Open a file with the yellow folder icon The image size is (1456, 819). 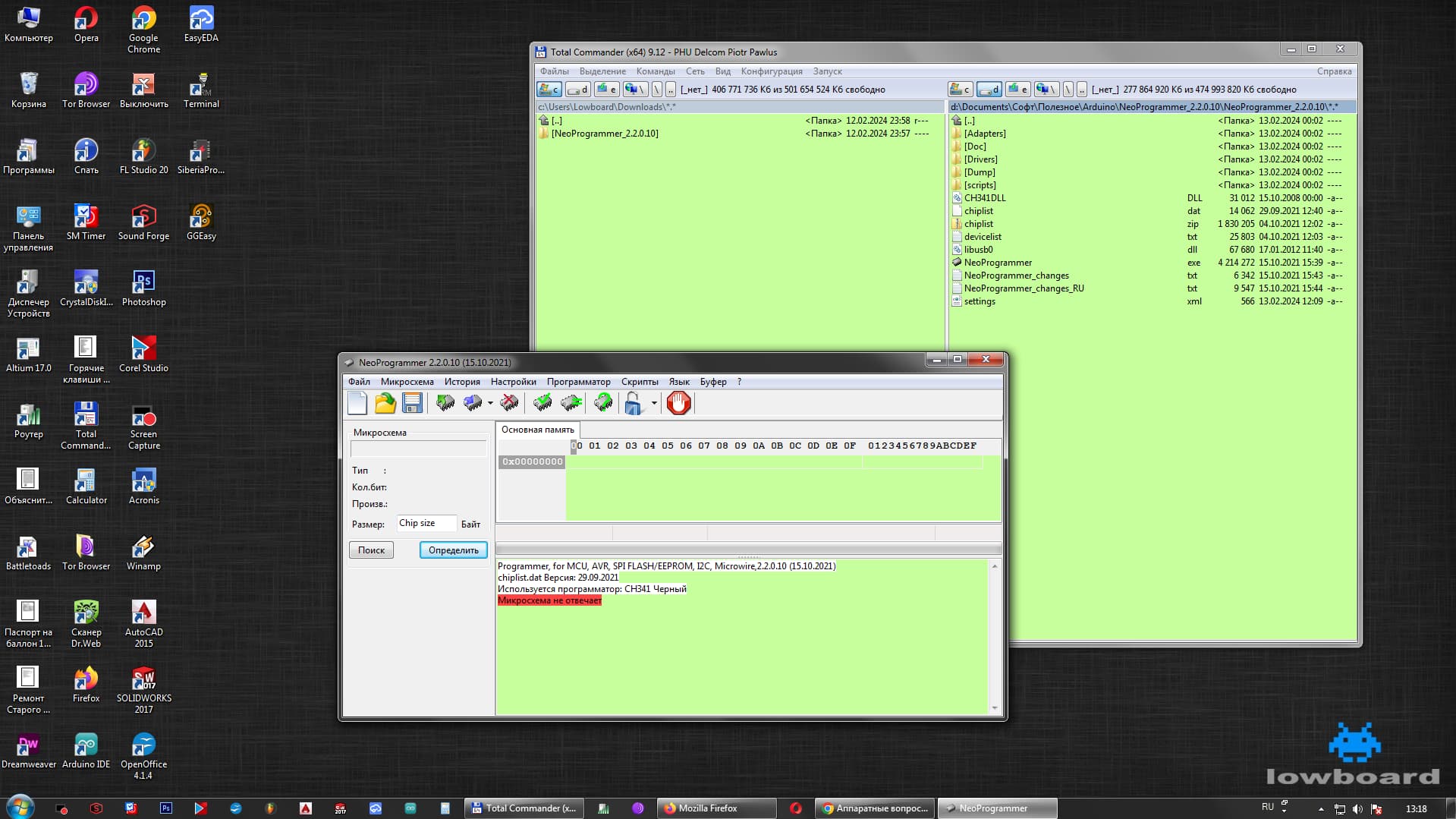[385, 403]
